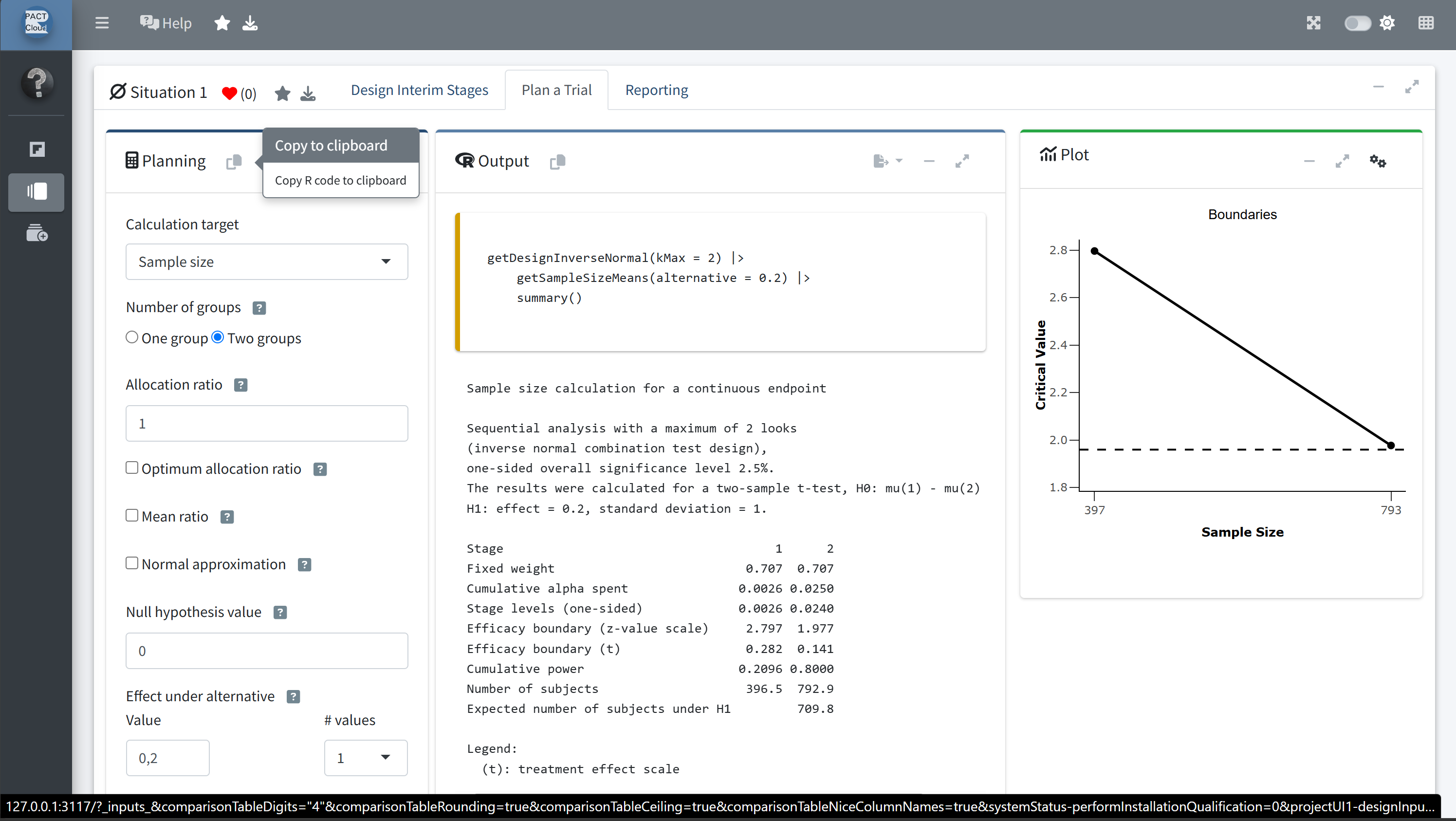Switch to Design Interim Stages tab
Viewport: 1456px width, 821px height.
click(420, 90)
